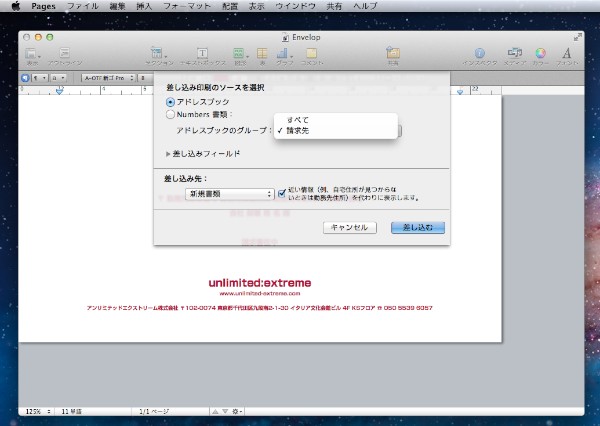Expand the 差し込みフィールド disclosure triangle

(x=168, y=154)
